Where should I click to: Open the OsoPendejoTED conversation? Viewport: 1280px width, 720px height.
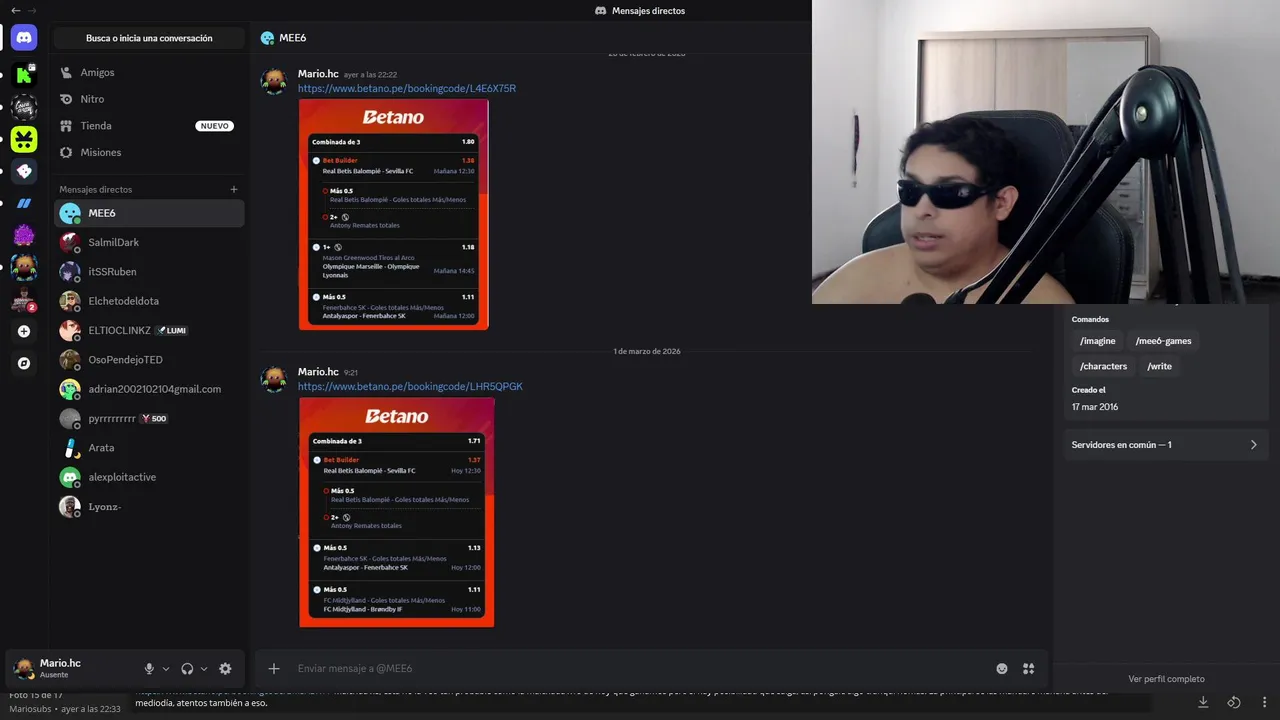(148, 359)
